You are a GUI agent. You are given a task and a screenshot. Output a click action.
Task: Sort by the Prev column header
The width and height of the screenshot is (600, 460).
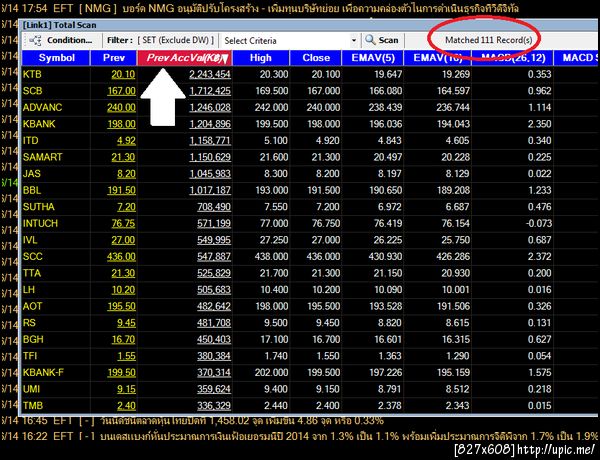pyautogui.click(x=114, y=58)
